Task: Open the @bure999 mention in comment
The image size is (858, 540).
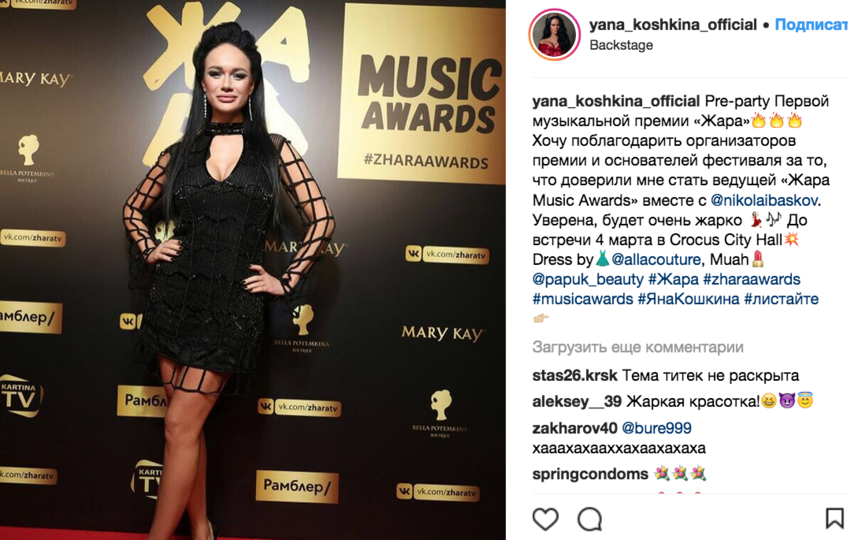Action: click(x=657, y=428)
